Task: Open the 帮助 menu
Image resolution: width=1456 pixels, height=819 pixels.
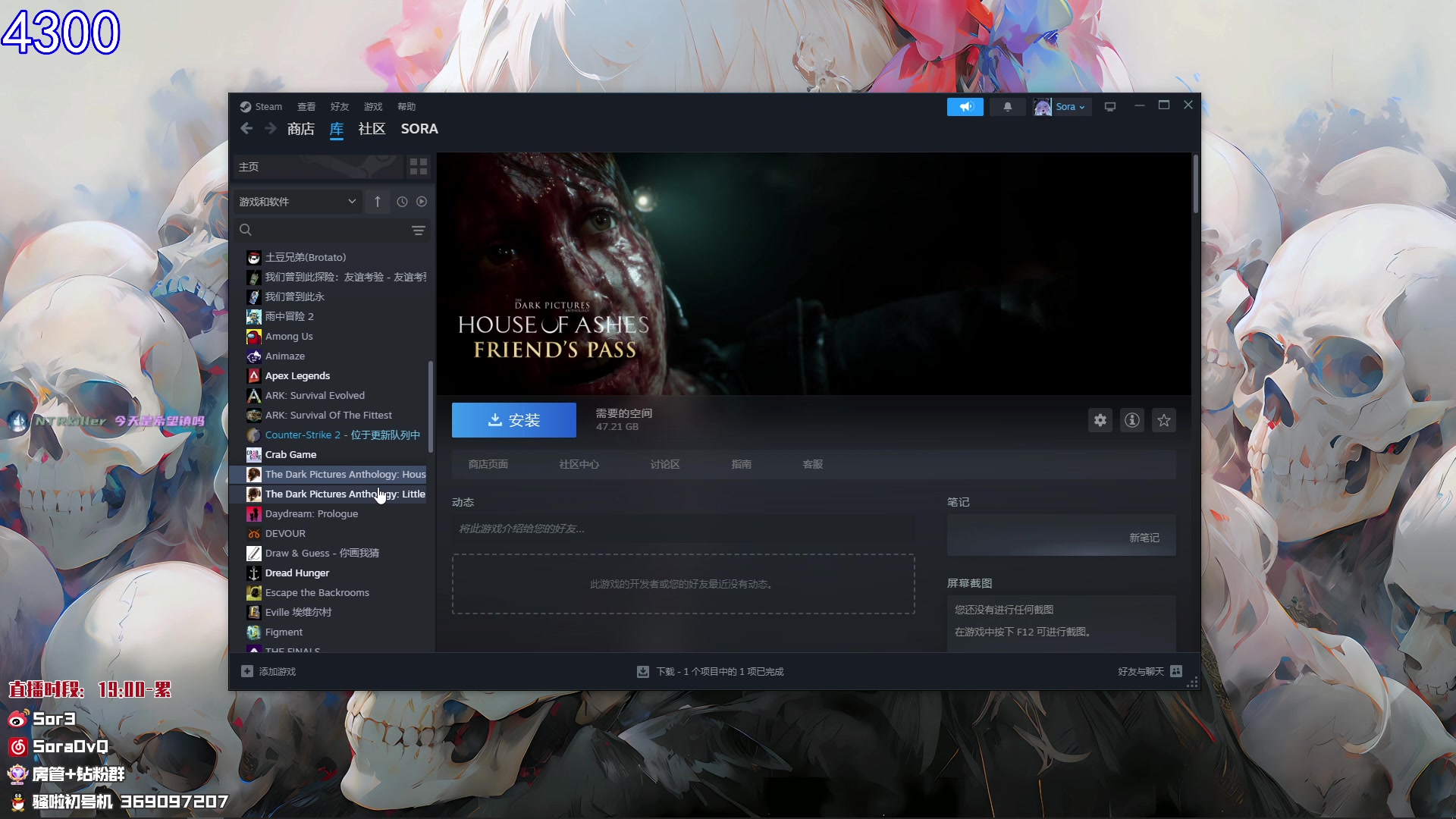Action: (x=406, y=106)
